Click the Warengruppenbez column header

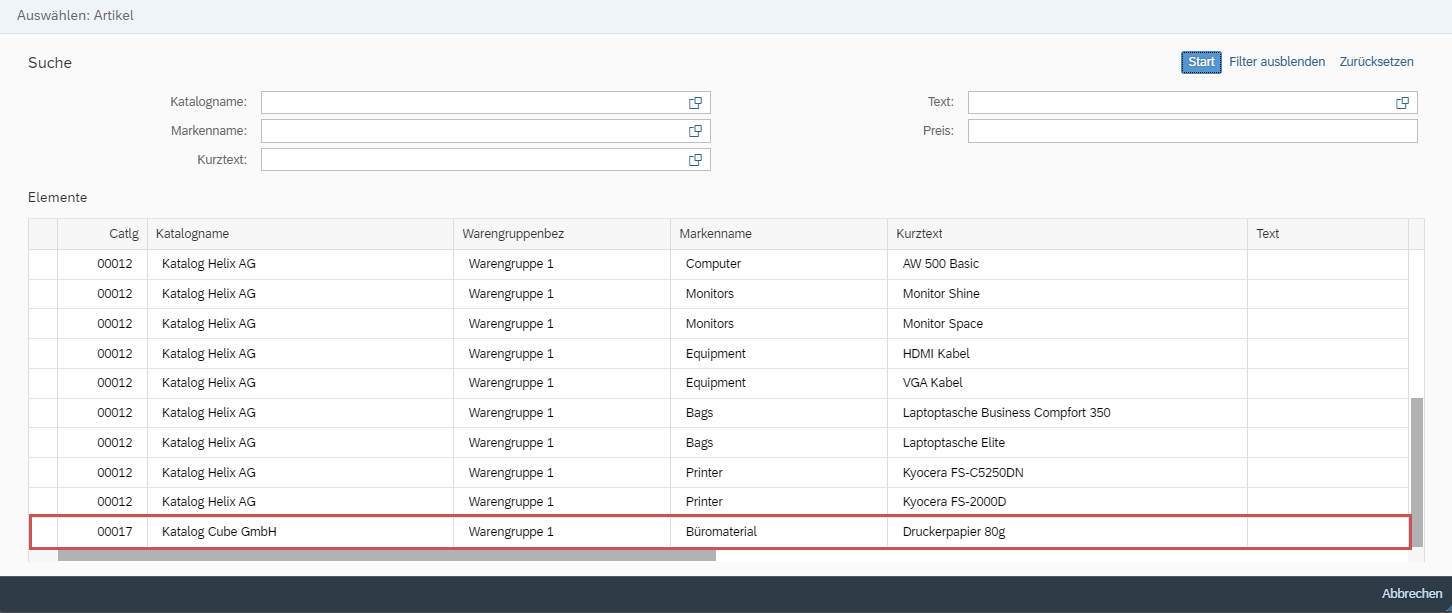(561, 234)
